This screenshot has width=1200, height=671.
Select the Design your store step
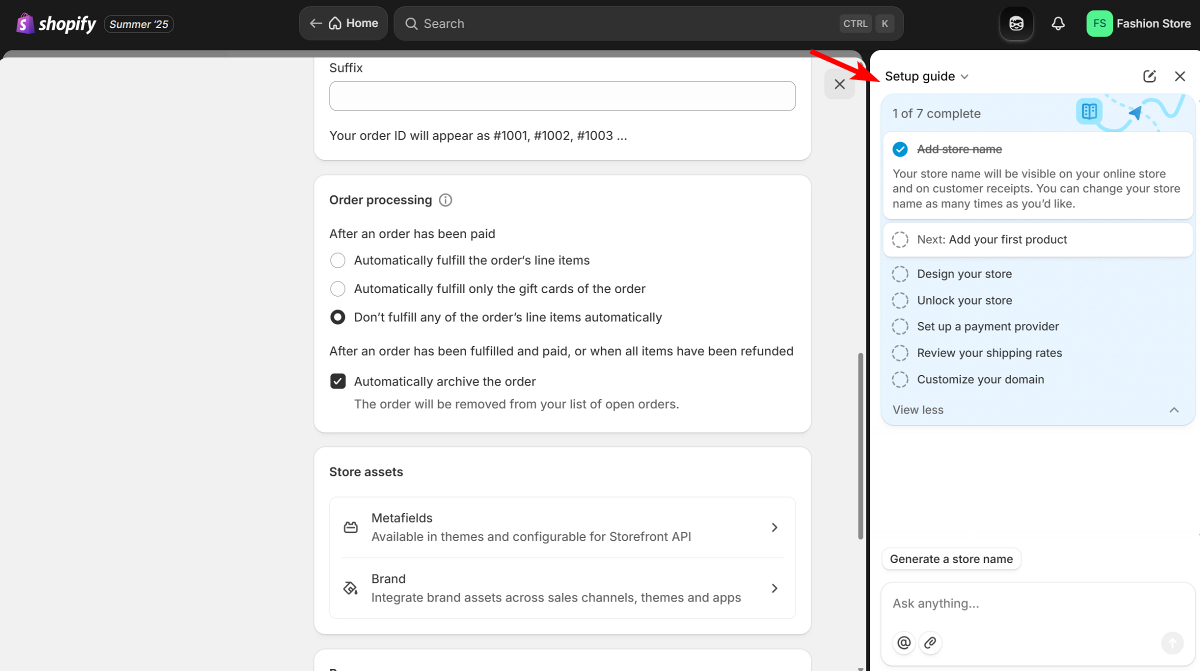point(964,274)
